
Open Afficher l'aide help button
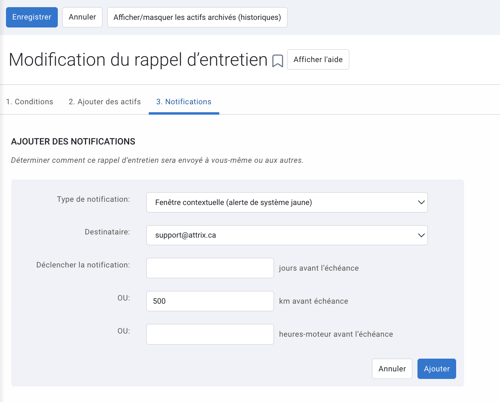pos(318,59)
